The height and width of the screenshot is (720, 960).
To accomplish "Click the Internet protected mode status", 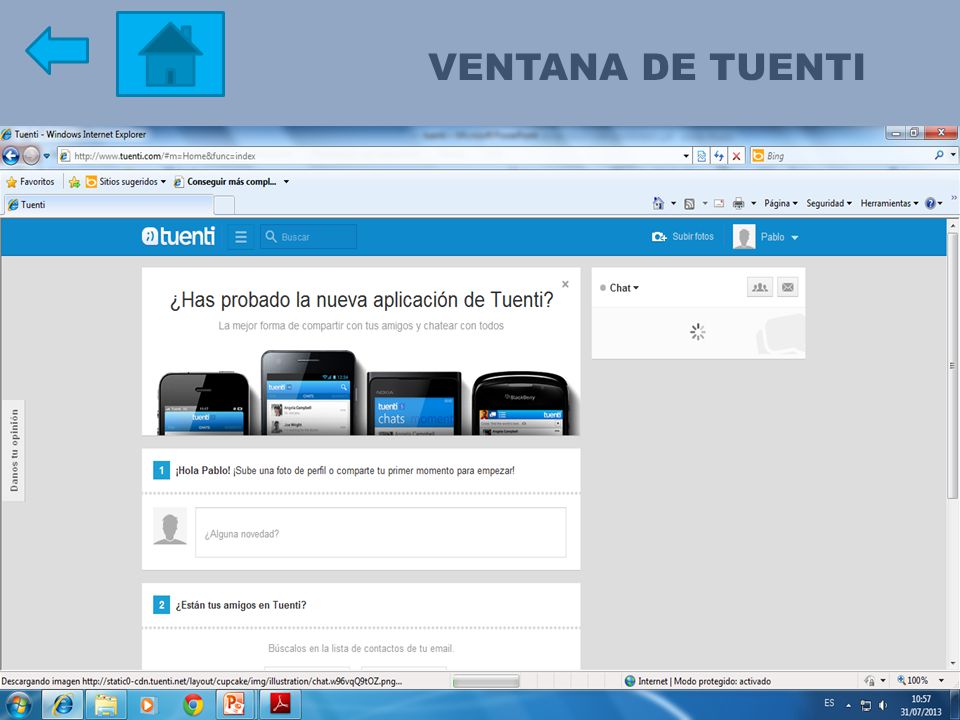I will (x=697, y=681).
